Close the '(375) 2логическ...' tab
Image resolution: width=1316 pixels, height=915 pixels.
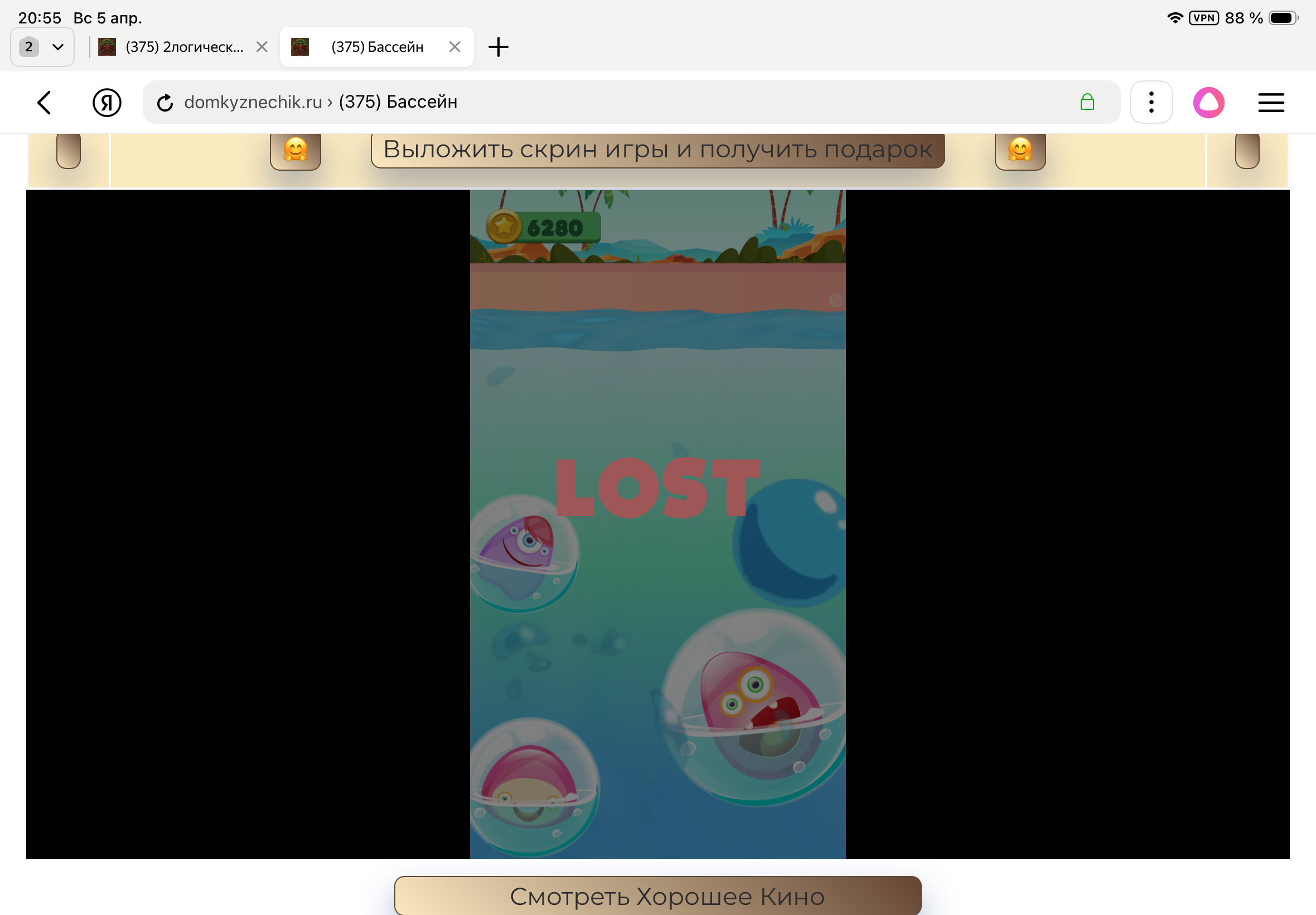pyautogui.click(x=262, y=47)
